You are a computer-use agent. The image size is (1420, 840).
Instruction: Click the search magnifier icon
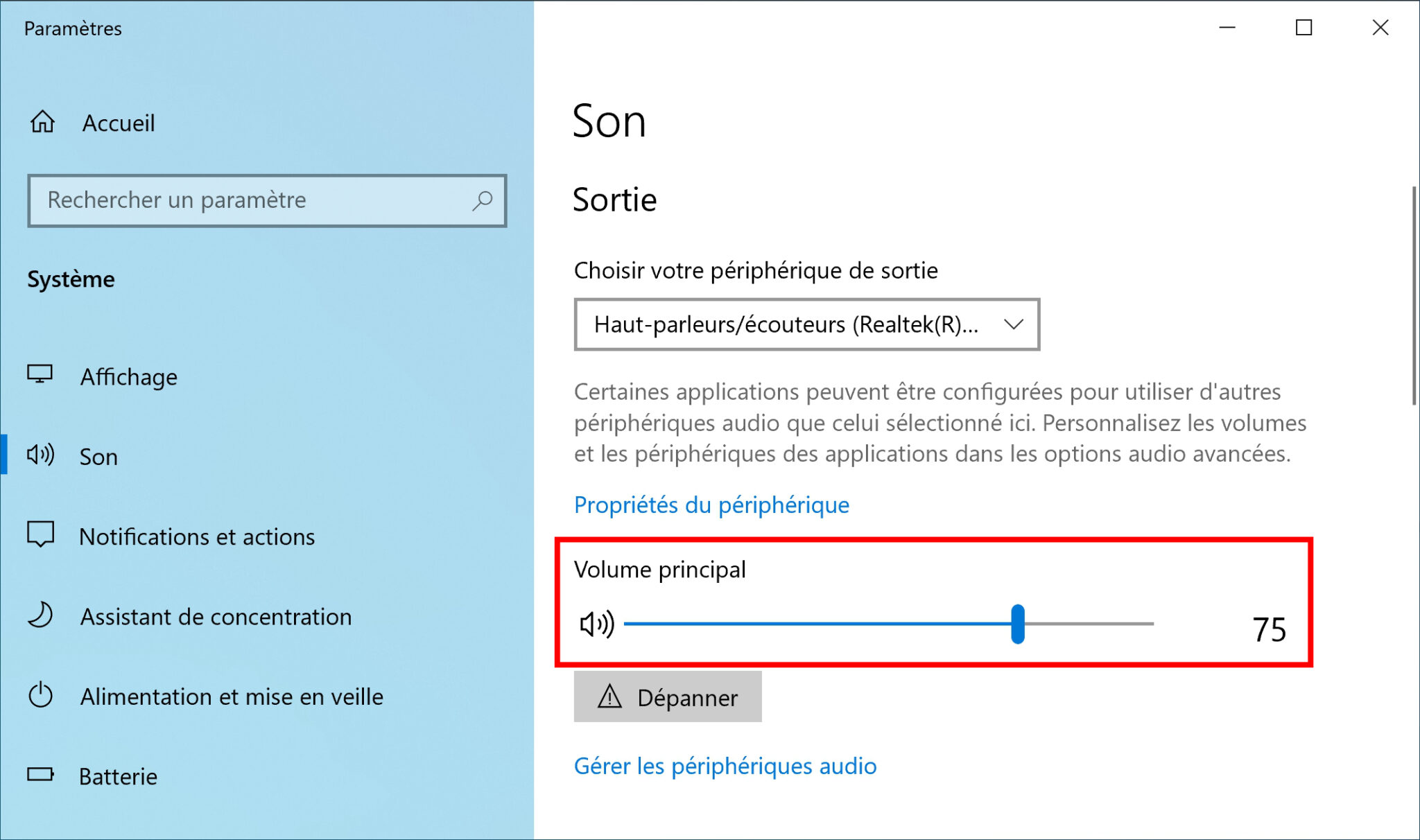pyautogui.click(x=481, y=201)
